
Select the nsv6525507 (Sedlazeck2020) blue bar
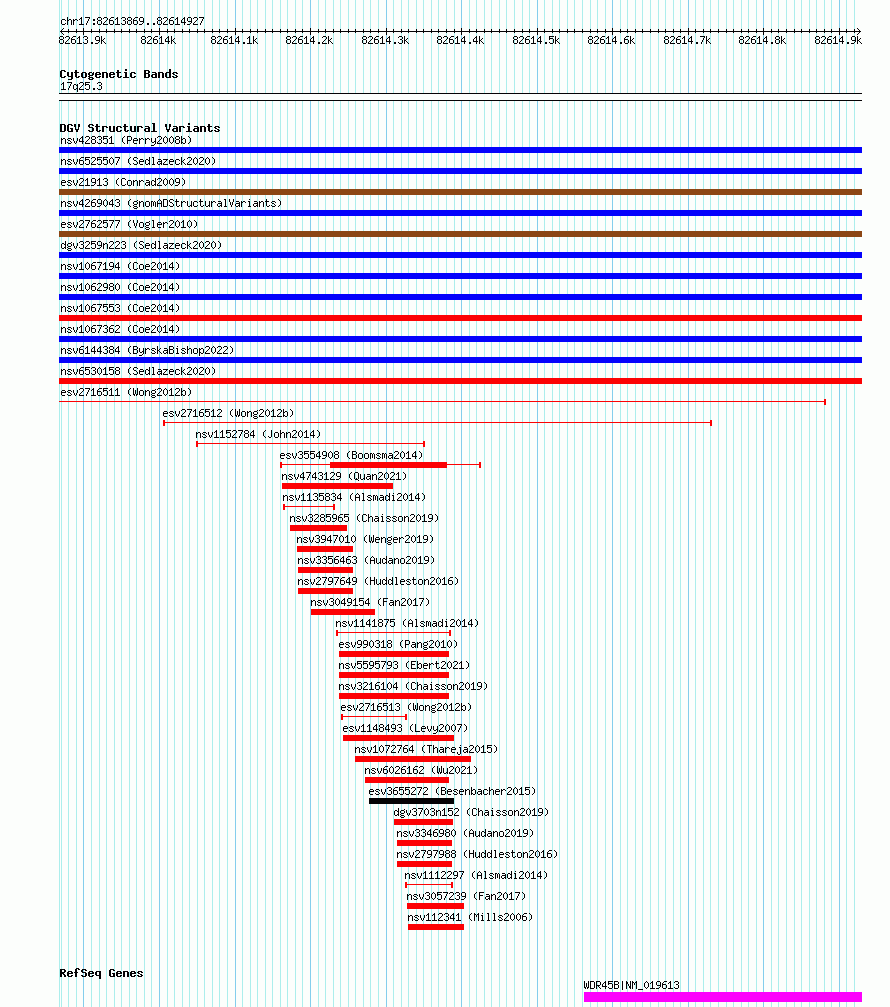coord(460,171)
